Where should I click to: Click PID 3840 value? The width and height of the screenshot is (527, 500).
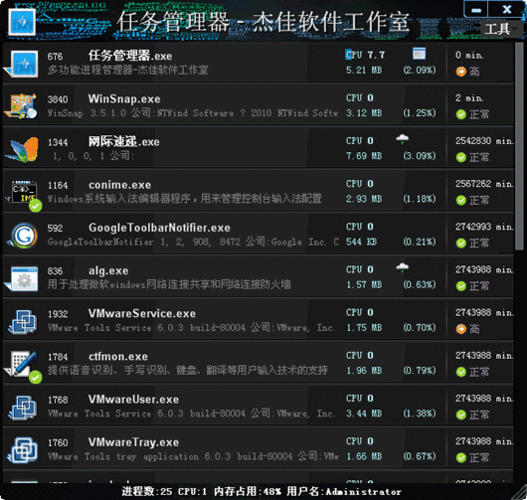point(58,99)
